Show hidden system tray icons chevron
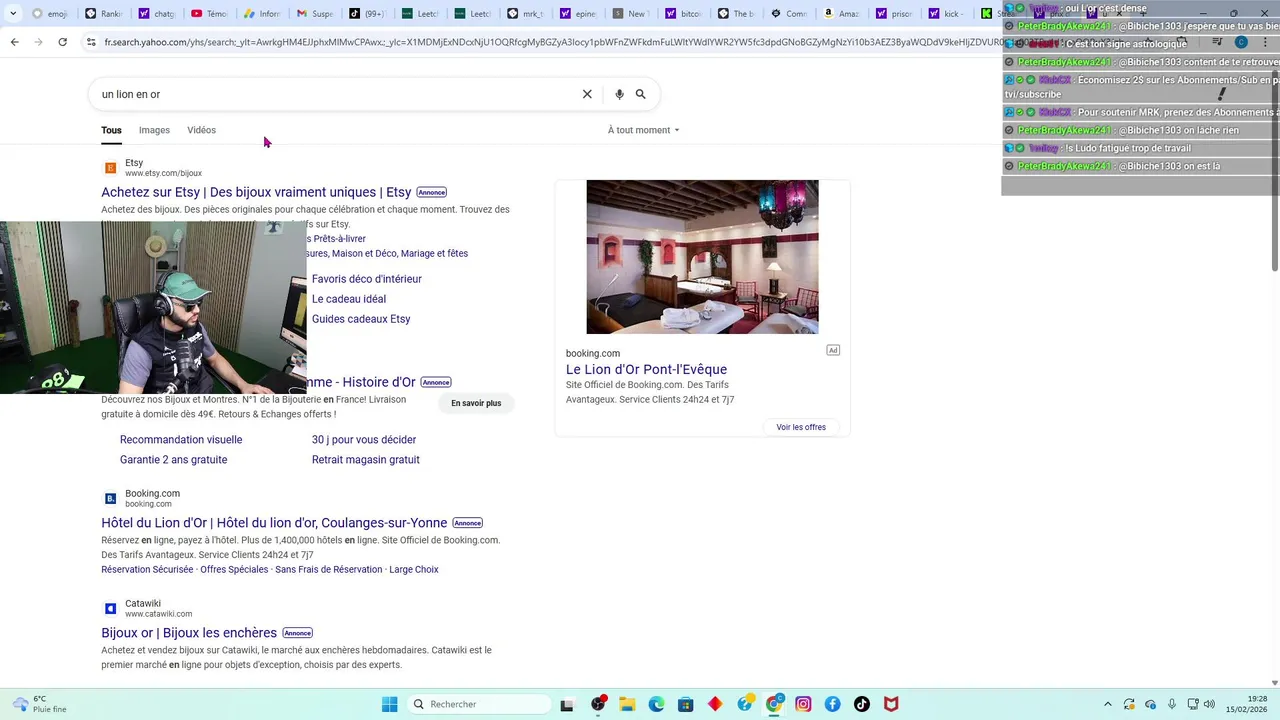The height and width of the screenshot is (720, 1280). point(1107,704)
